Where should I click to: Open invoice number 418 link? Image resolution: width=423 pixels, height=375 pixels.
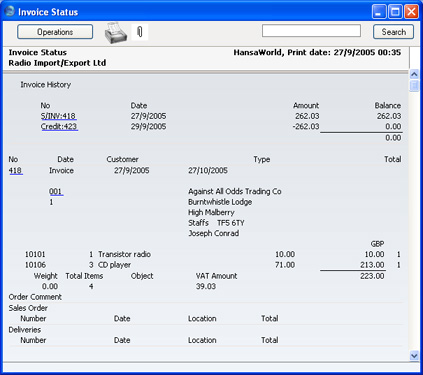(x=15, y=171)
